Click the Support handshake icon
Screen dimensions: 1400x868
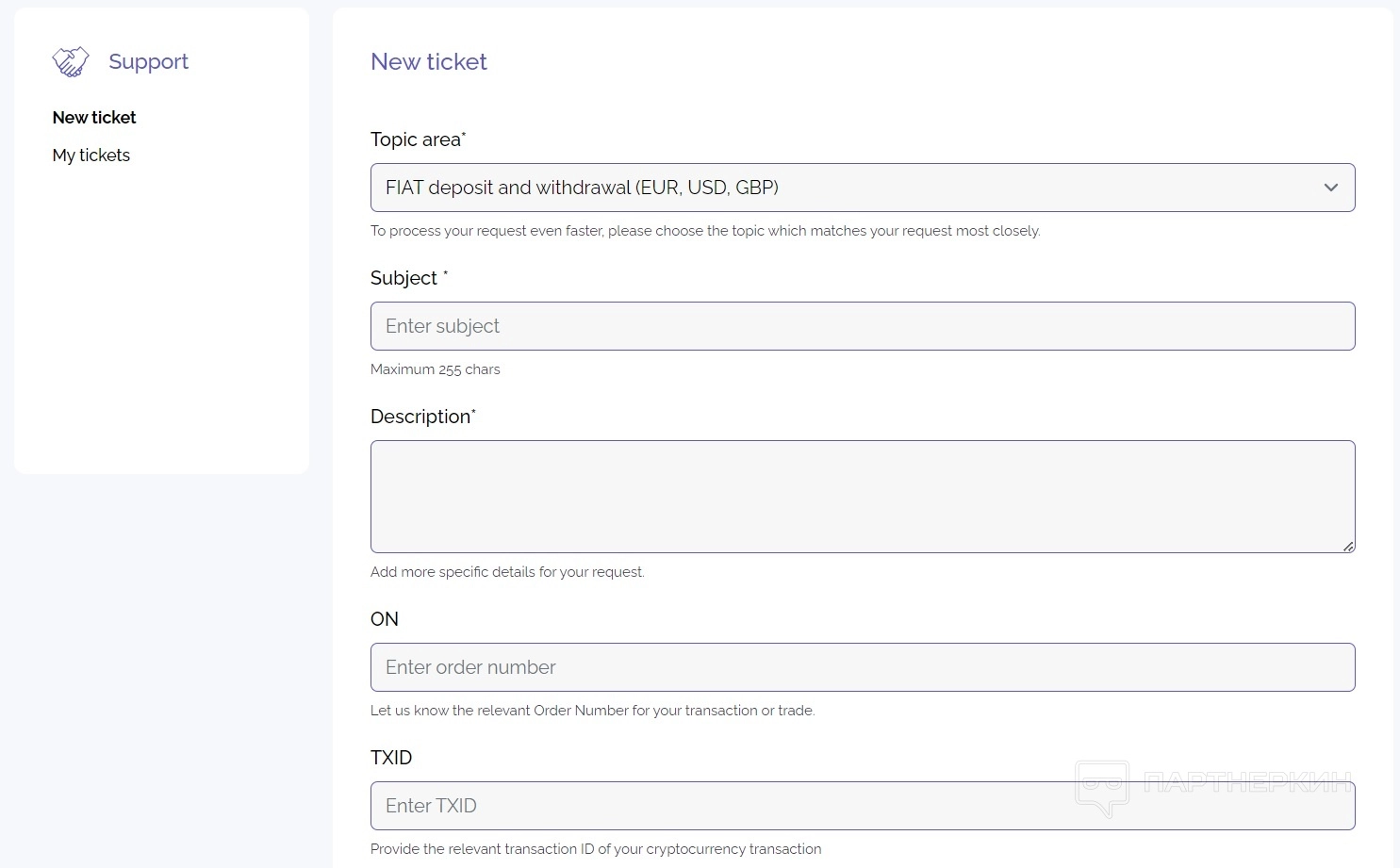[71, 62]
